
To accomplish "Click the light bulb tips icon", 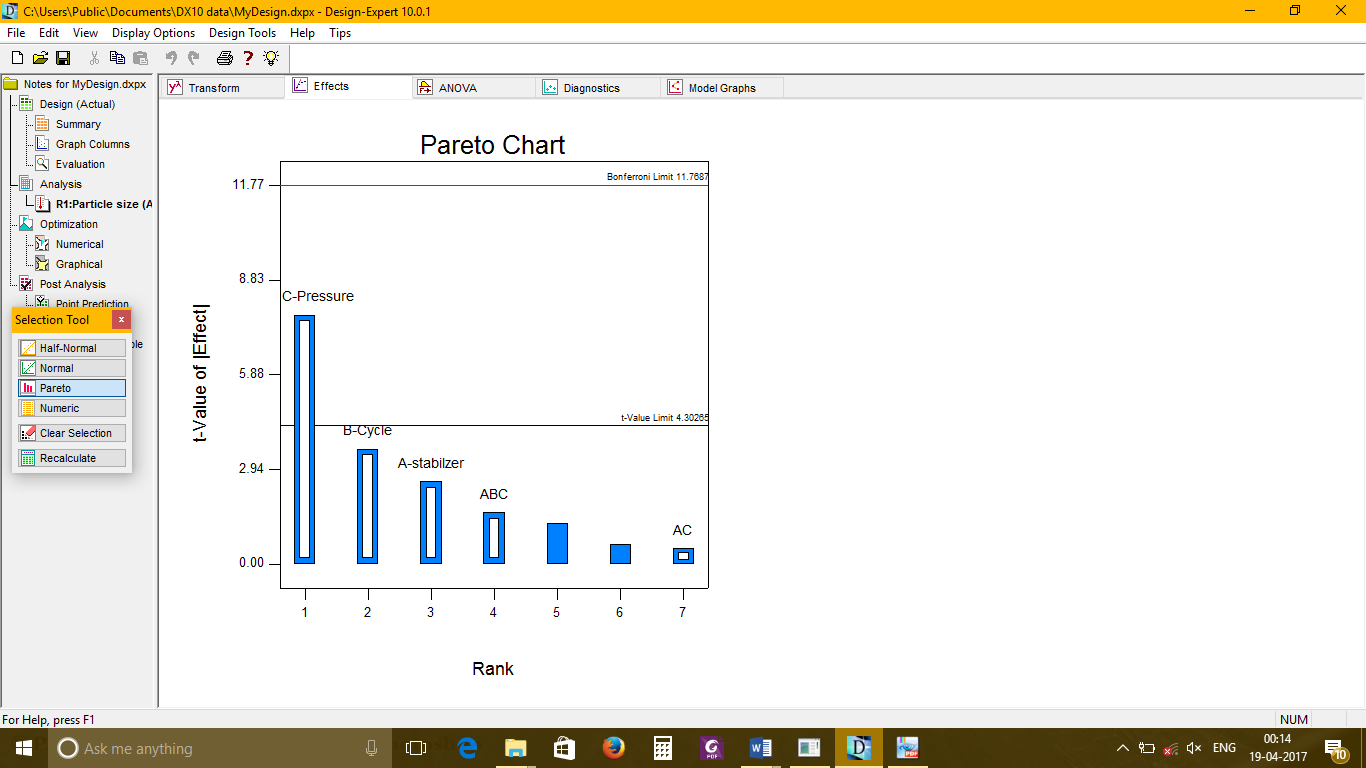I will [x=271, y=58].
